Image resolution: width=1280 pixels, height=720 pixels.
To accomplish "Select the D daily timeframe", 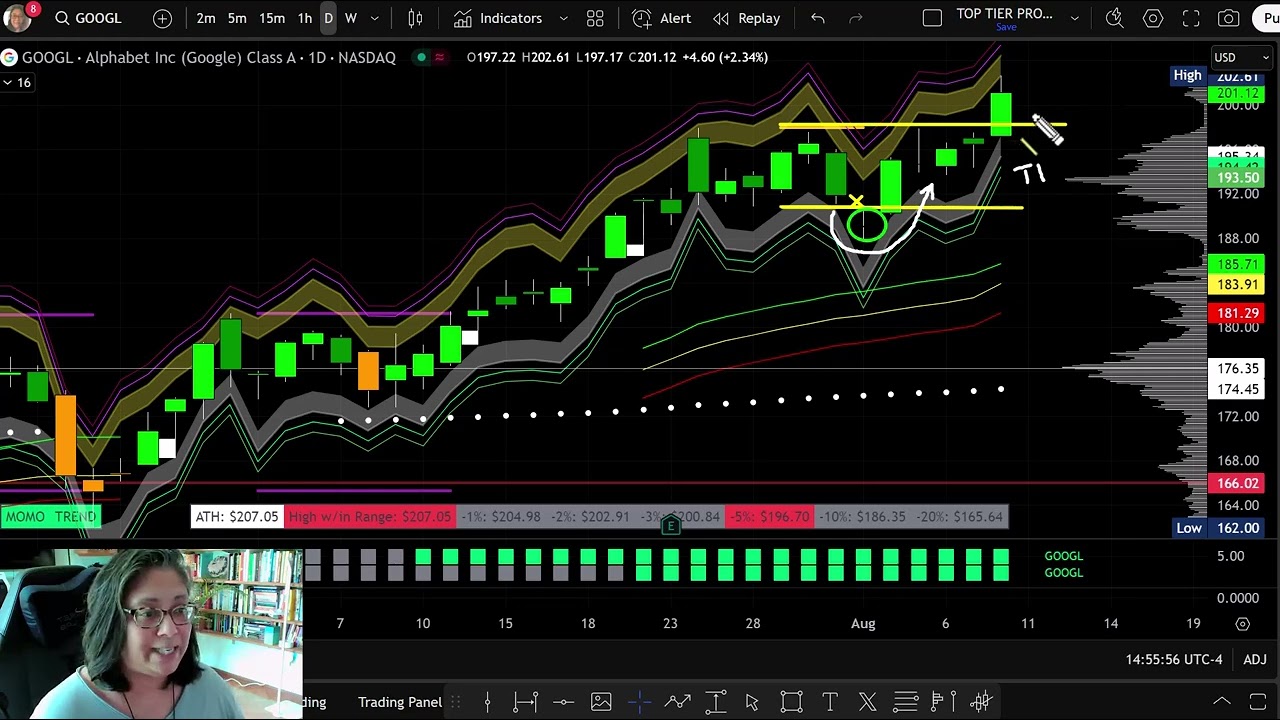I will [x=328, y=18].
